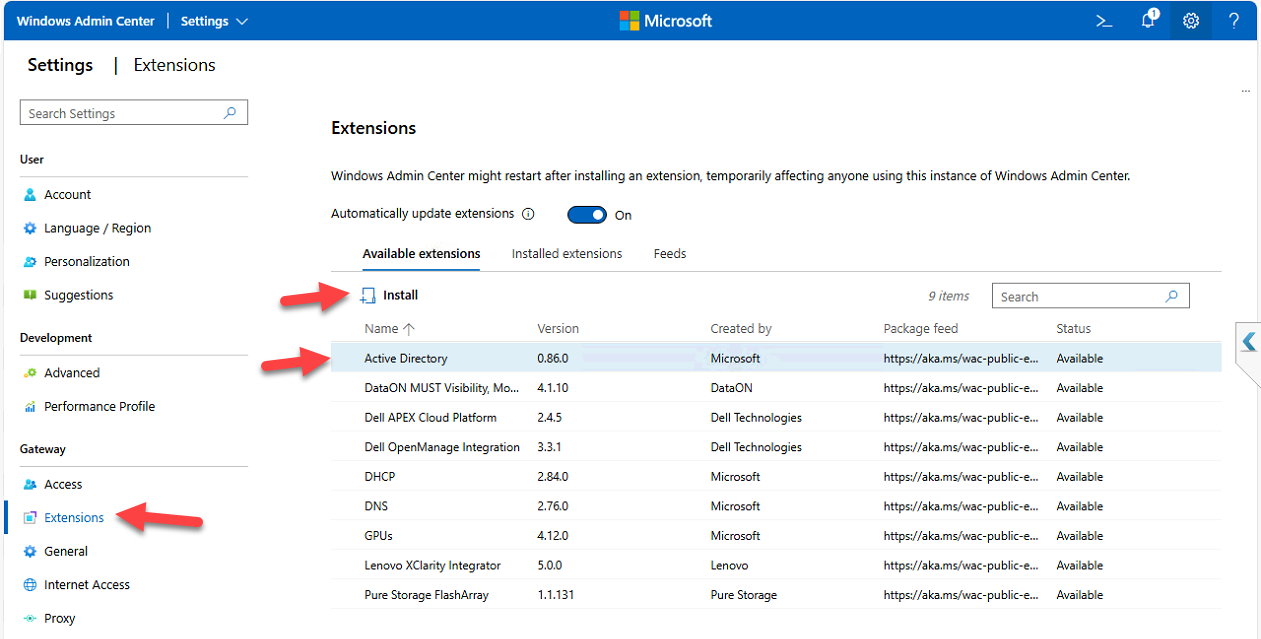Screen dimensions: 1261x639
Task: Click the Internet Access globe icon
Action: (x=30, y=585)
